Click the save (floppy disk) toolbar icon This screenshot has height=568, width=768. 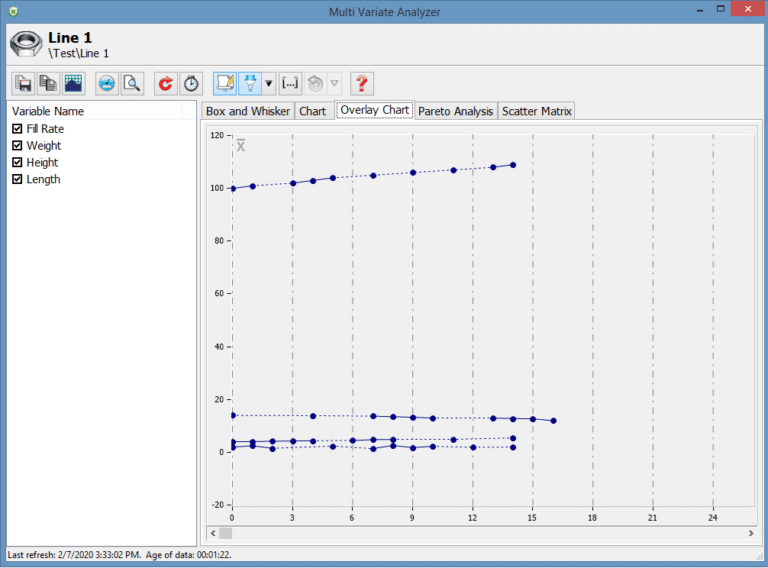tap(23, 83)
